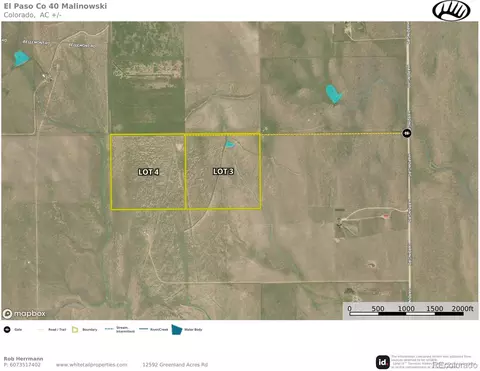
Task: Click the Boundary icon in the legend
Action: (x=75, y=330)
